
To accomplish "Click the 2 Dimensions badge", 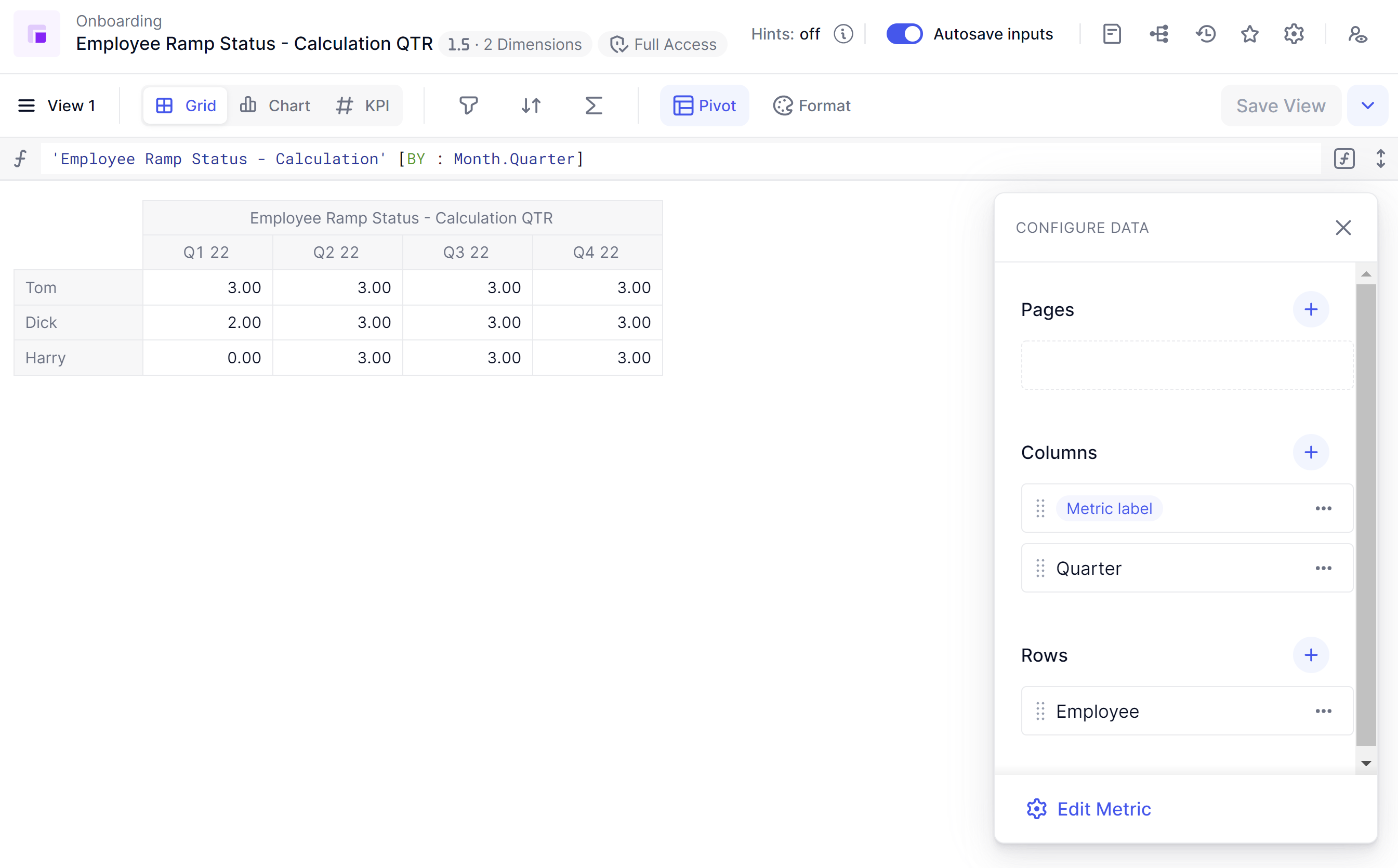I will pos(515,44).
